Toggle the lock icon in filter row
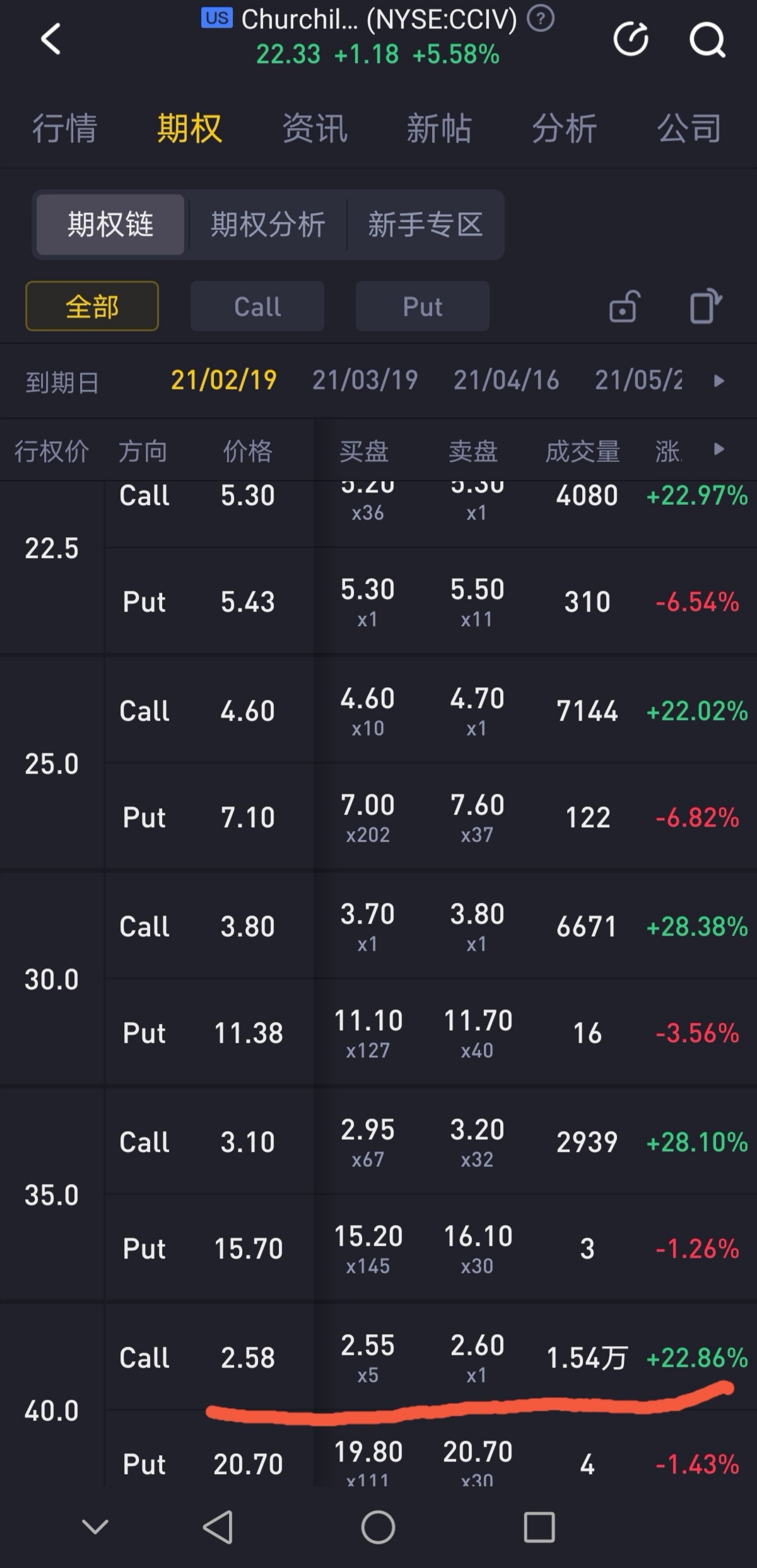The image size is (757, 1568). pyautogui.click(x=625, y=306)
